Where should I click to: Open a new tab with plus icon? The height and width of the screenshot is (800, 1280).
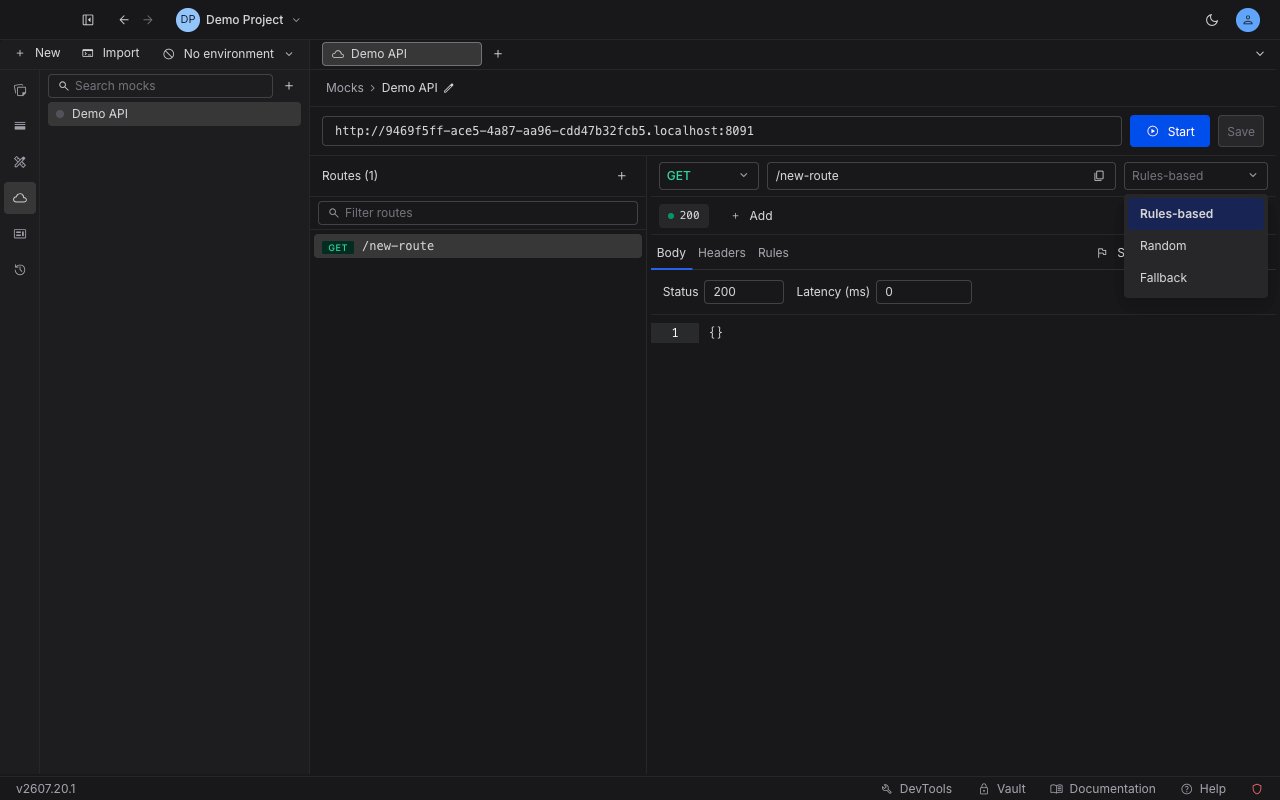(498, 54)
